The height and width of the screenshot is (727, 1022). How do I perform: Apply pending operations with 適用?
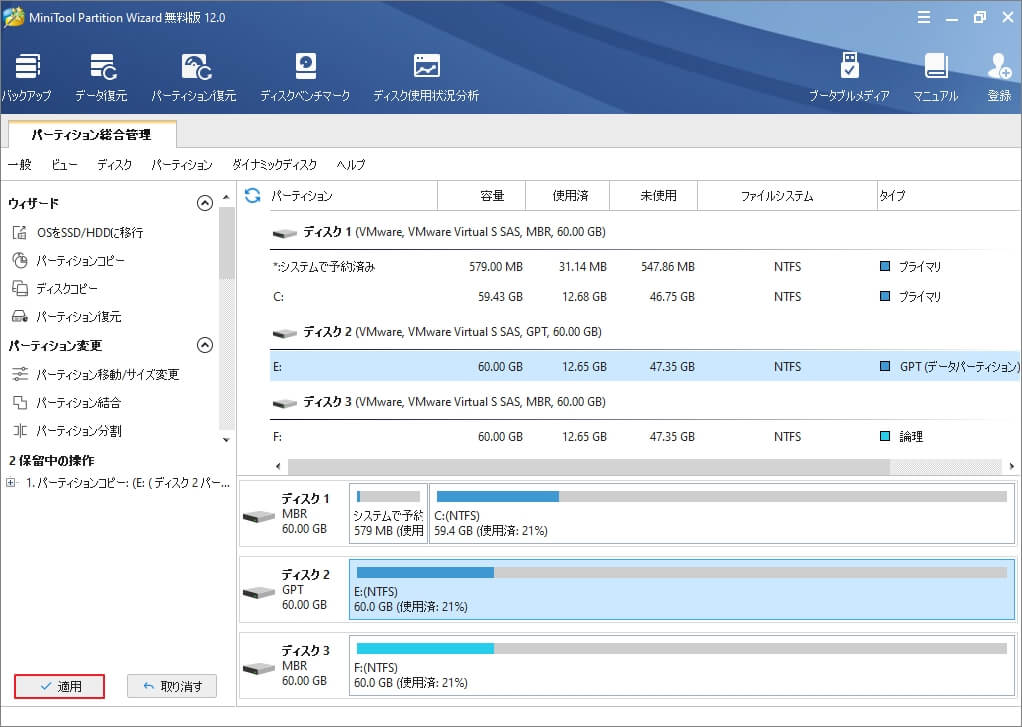(x=58, y=686)
